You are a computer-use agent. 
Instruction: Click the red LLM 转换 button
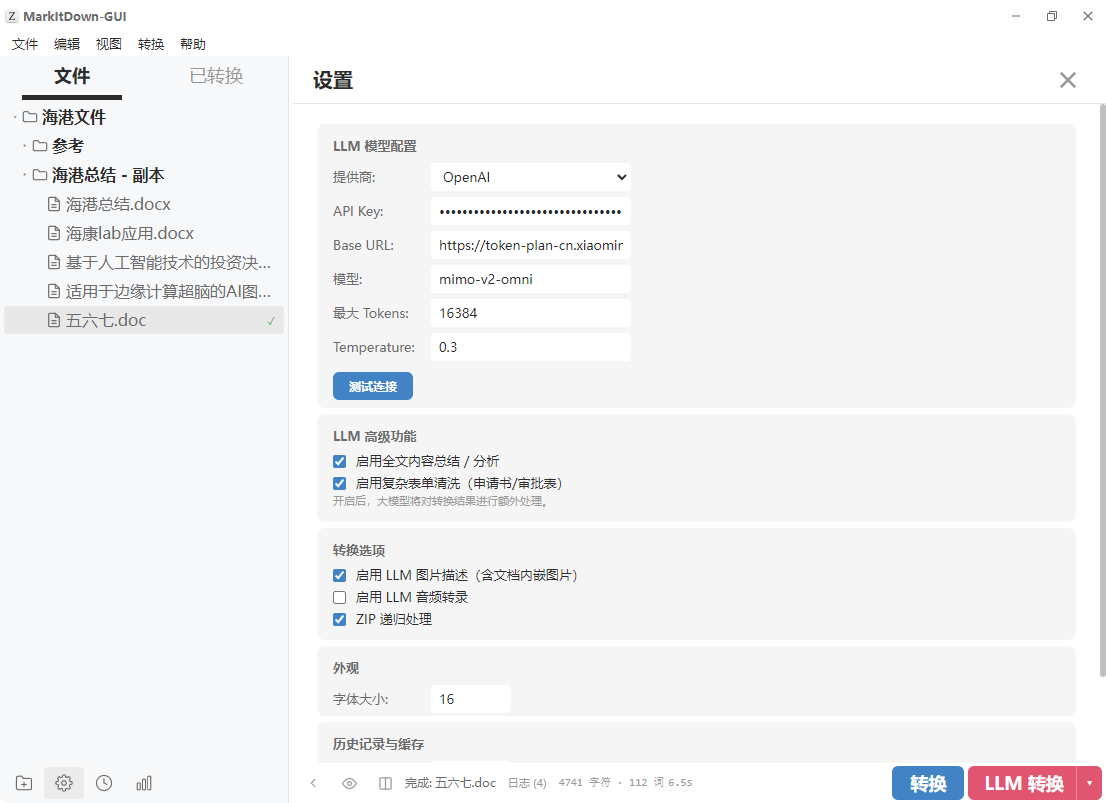[1023, 783]
